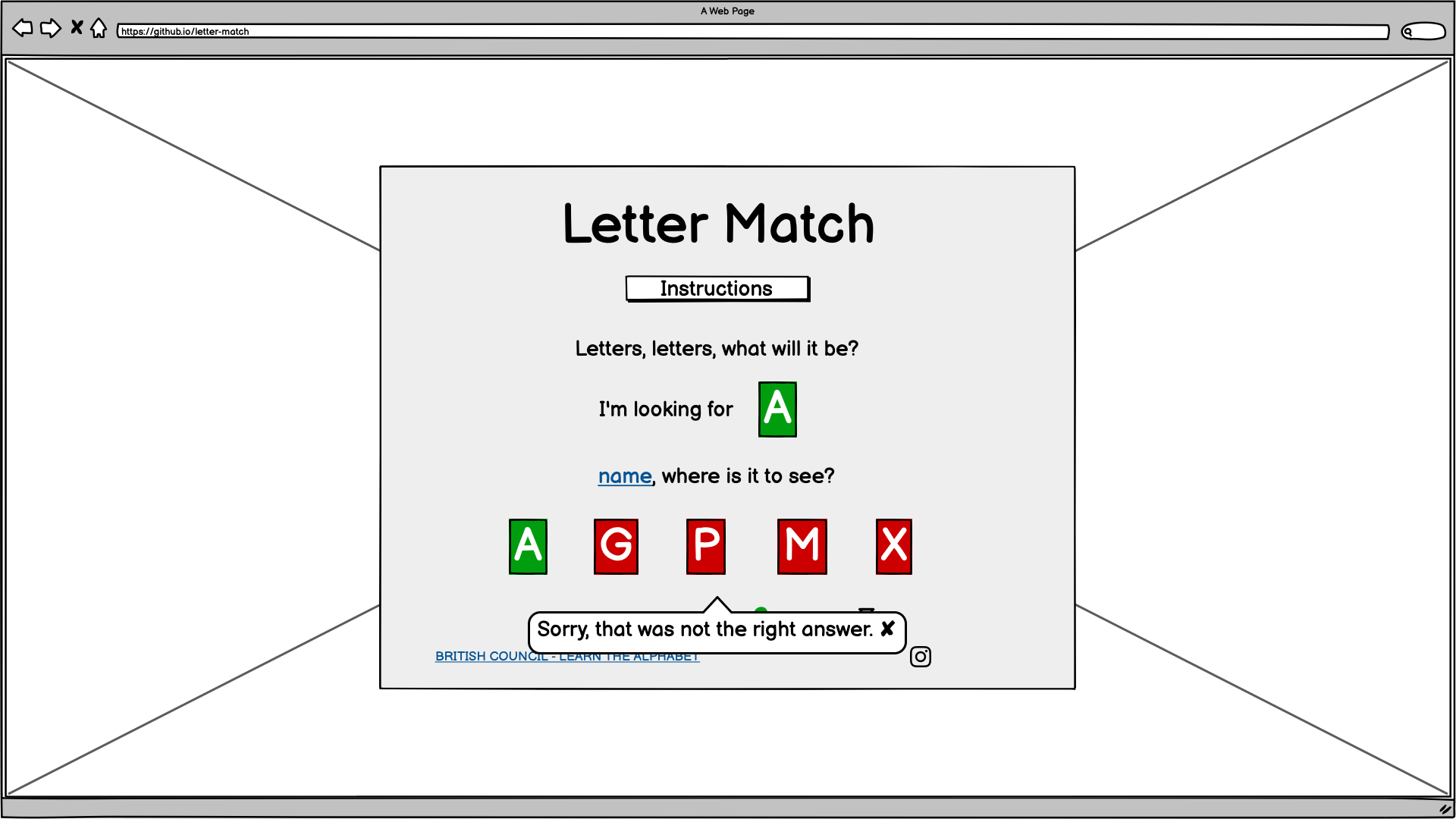
Task: Click the forward navigation arrow
Action: (x=51, y=26)
